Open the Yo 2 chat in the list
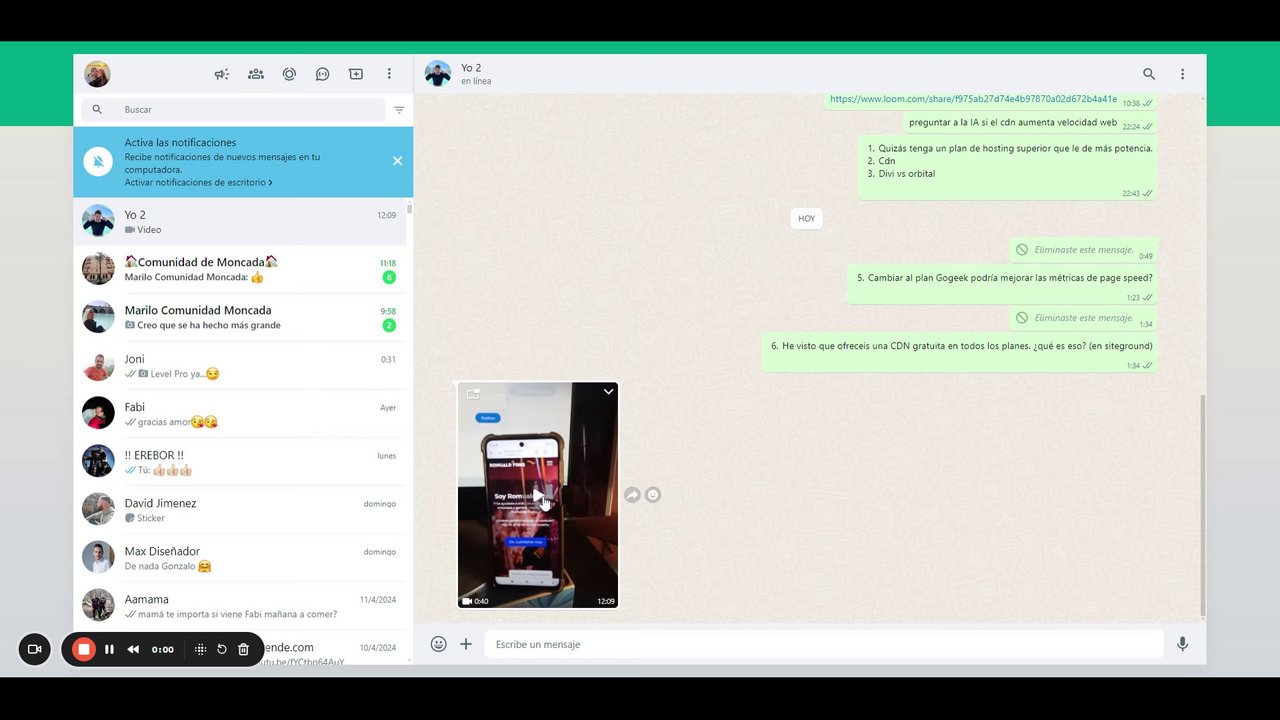This screenshot has width=1280, height=720. click(x=240, y=221)
